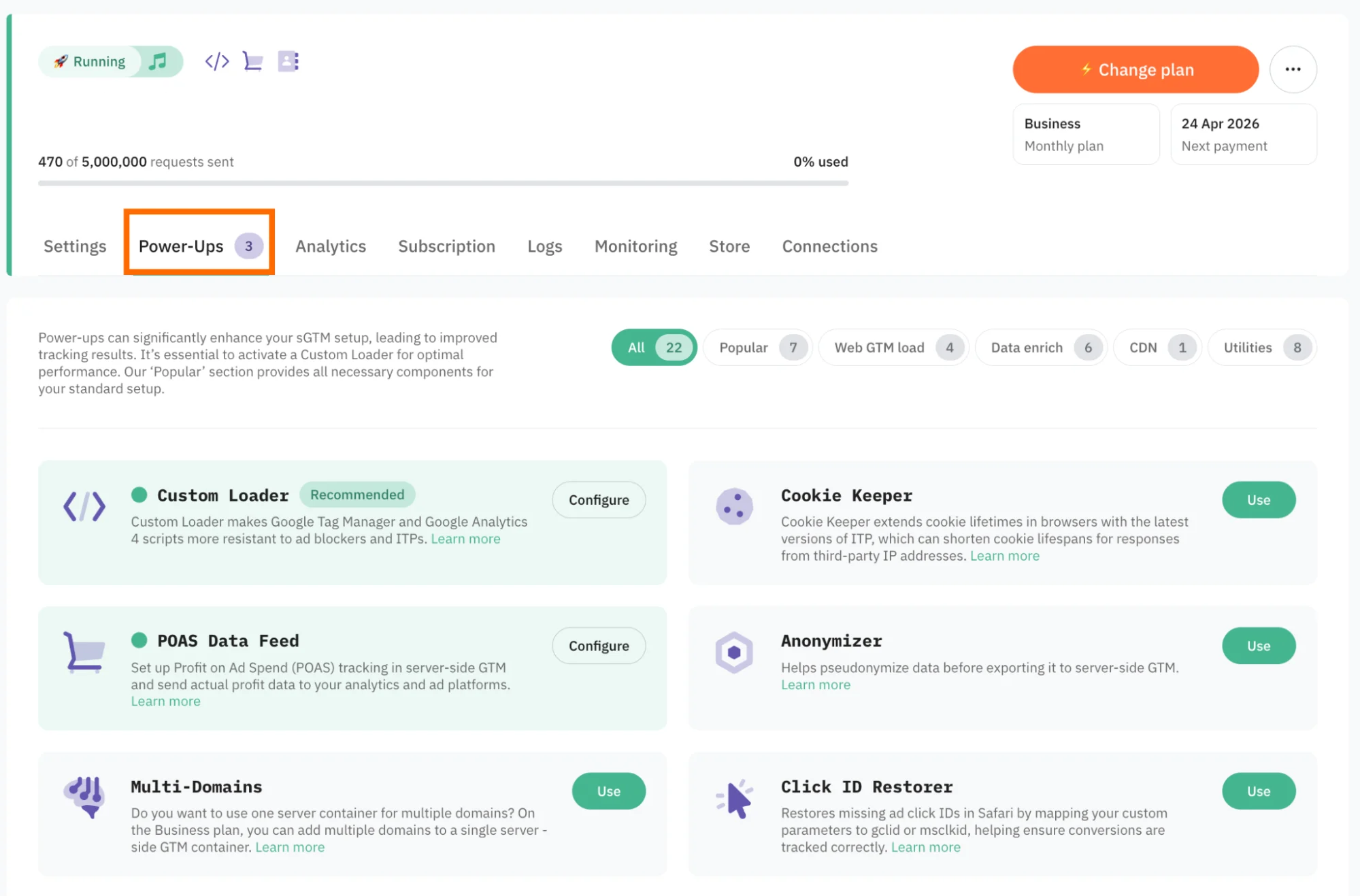Click the Anonymizer title
Screen dimensions: 1360x896
(831, 641)
